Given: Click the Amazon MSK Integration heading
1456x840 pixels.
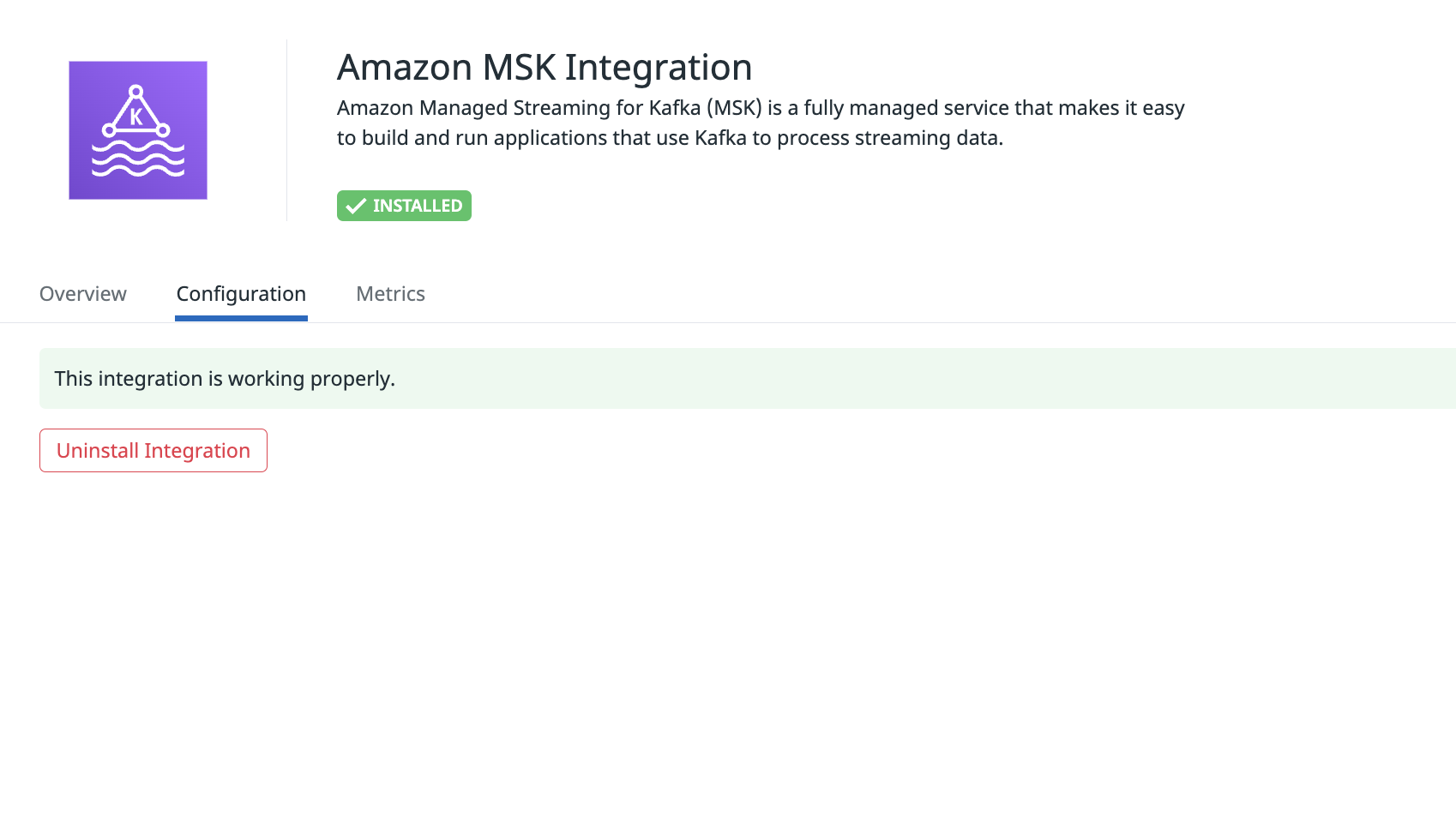Looking at the screenshot, I should tap(544, 68).
